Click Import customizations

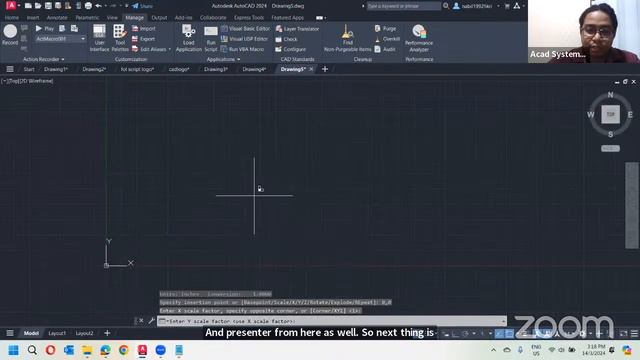pyautogui.click(x=143, y=29)
